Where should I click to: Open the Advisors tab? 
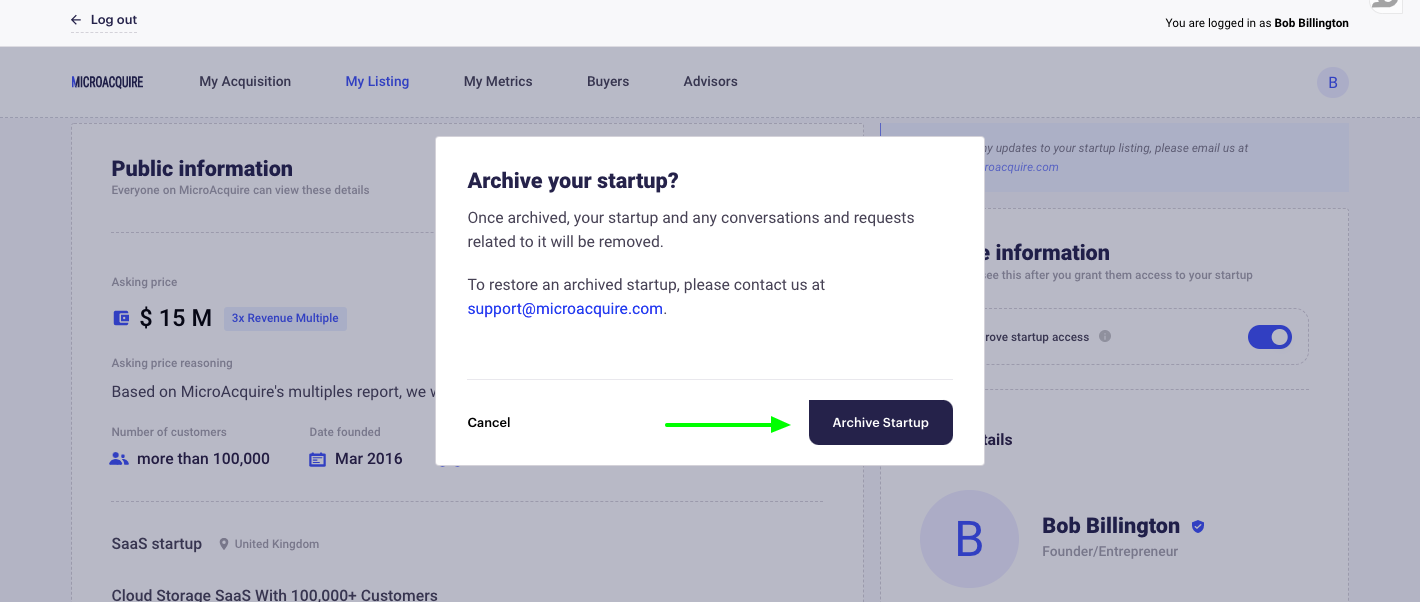[x=710, y=82]
